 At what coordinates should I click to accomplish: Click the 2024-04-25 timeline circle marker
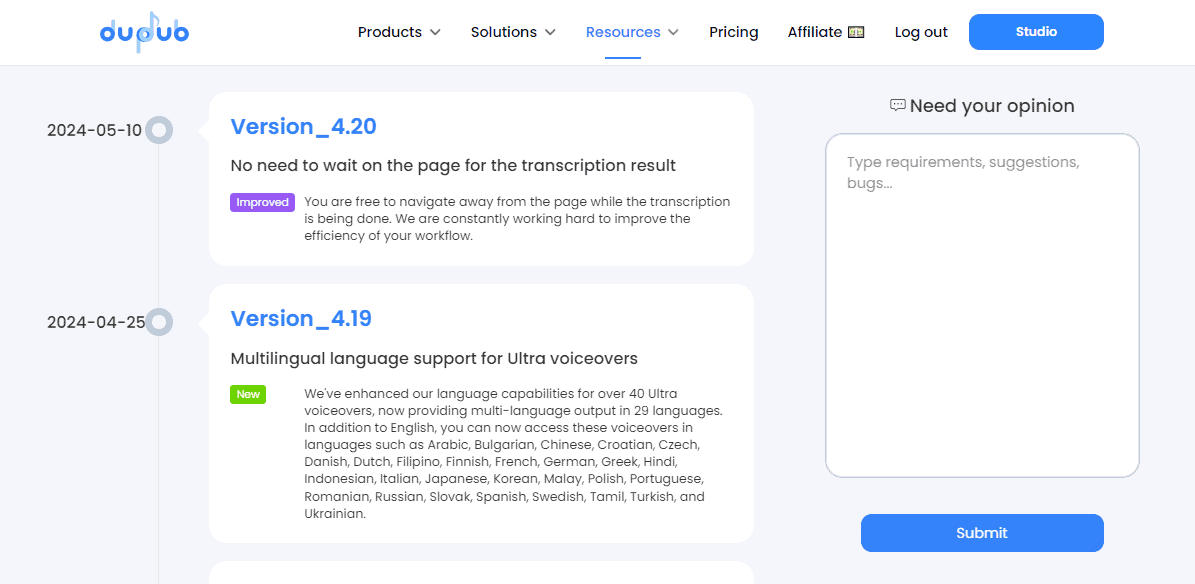pyautogui.click(x=159, y=322)
